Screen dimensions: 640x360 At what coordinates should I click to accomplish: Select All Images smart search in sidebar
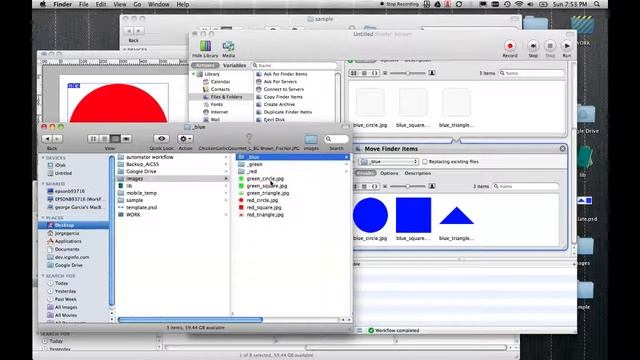[66, 307]
